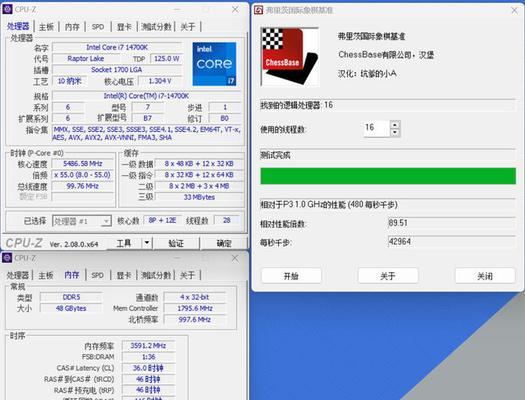Click the thread count value 28

pyautogui.click(x=227, y=220)
